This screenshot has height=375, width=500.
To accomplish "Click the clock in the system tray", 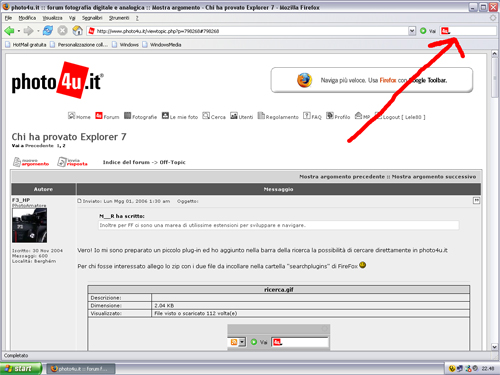I will pyautogui.click(x=488, y=369).
